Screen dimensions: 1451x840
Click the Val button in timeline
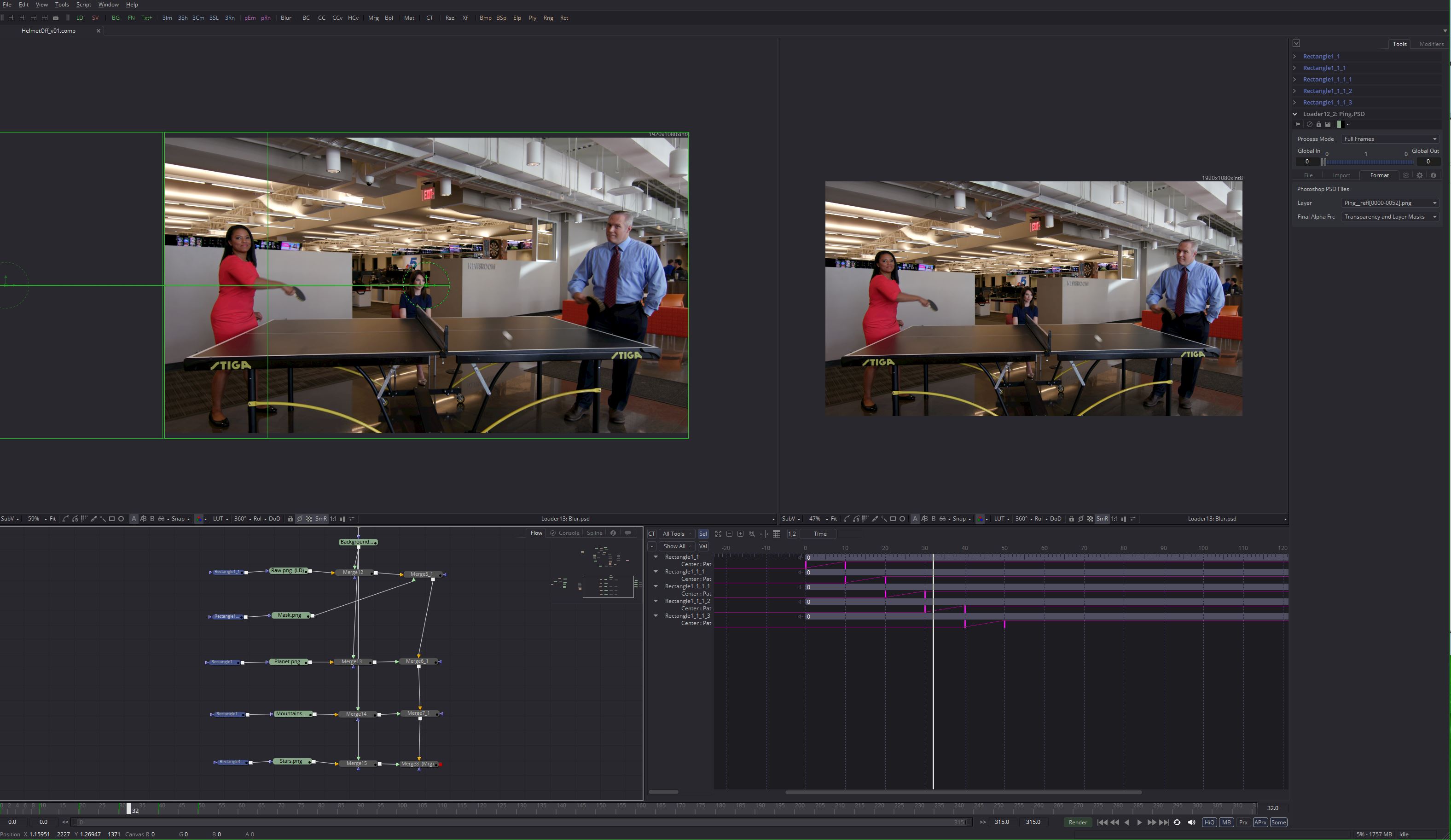coord(703,546)
